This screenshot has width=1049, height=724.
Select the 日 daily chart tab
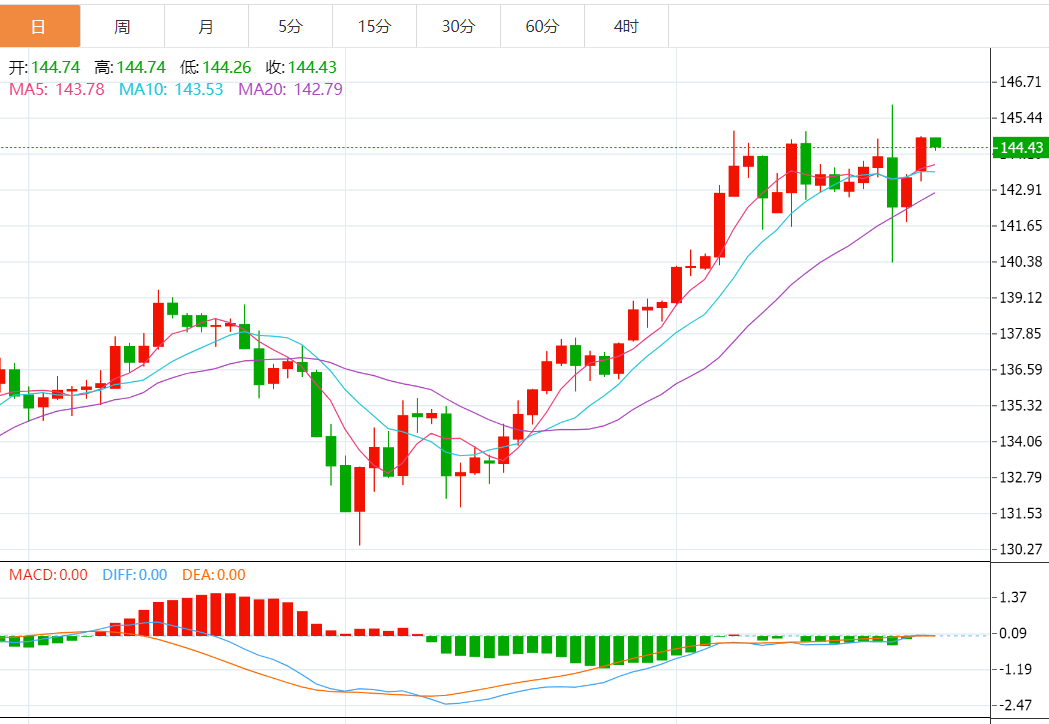tap(40, 26)
